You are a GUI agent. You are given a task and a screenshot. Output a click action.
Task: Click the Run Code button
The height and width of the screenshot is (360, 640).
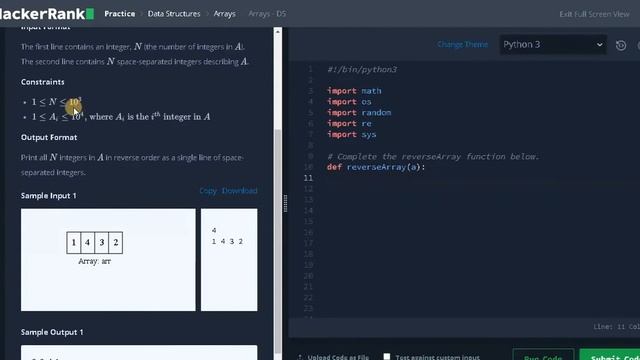[543, 355]
